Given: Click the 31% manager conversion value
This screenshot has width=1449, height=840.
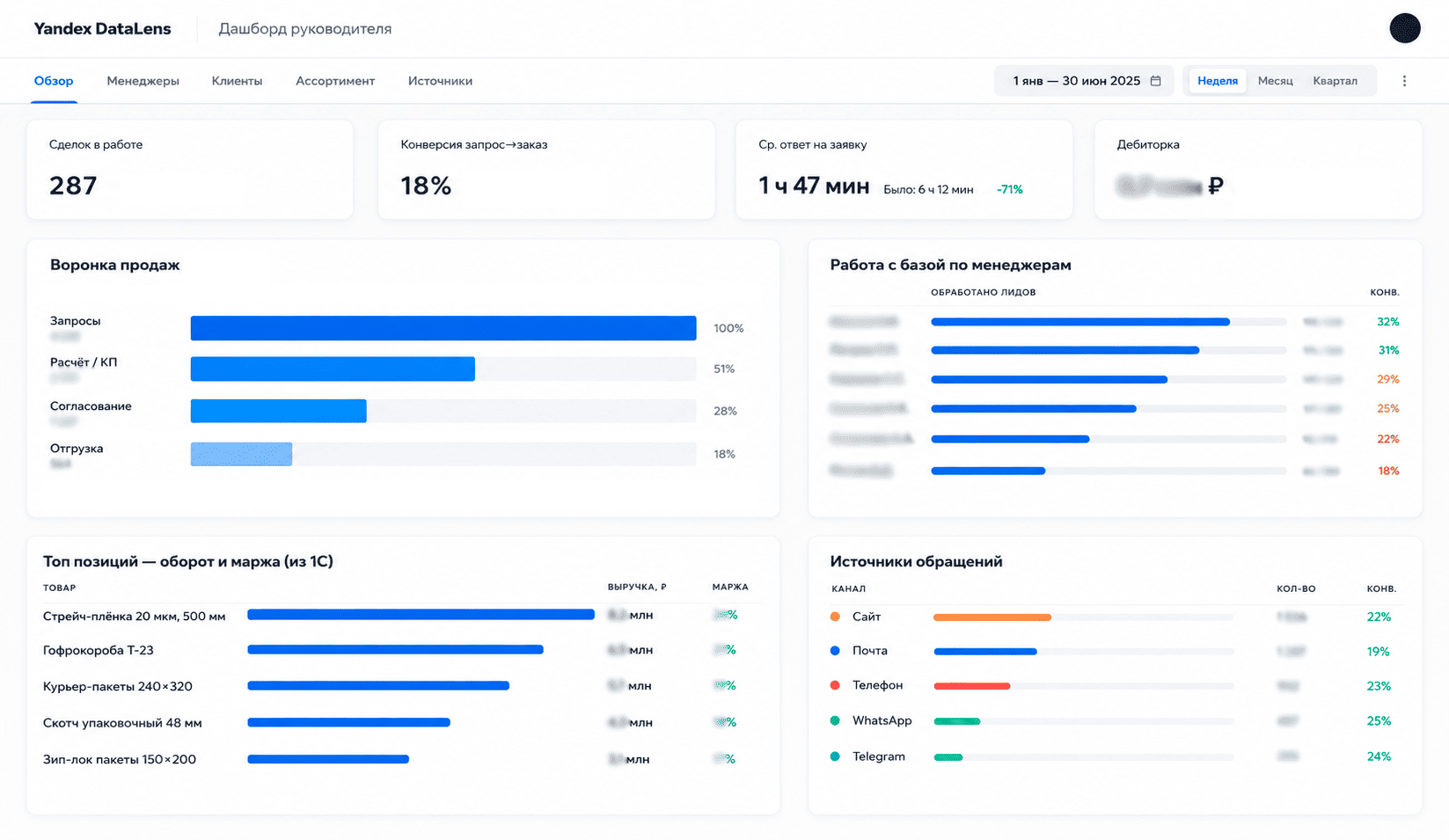Looking at the screenshot, I should (1388, 350).
